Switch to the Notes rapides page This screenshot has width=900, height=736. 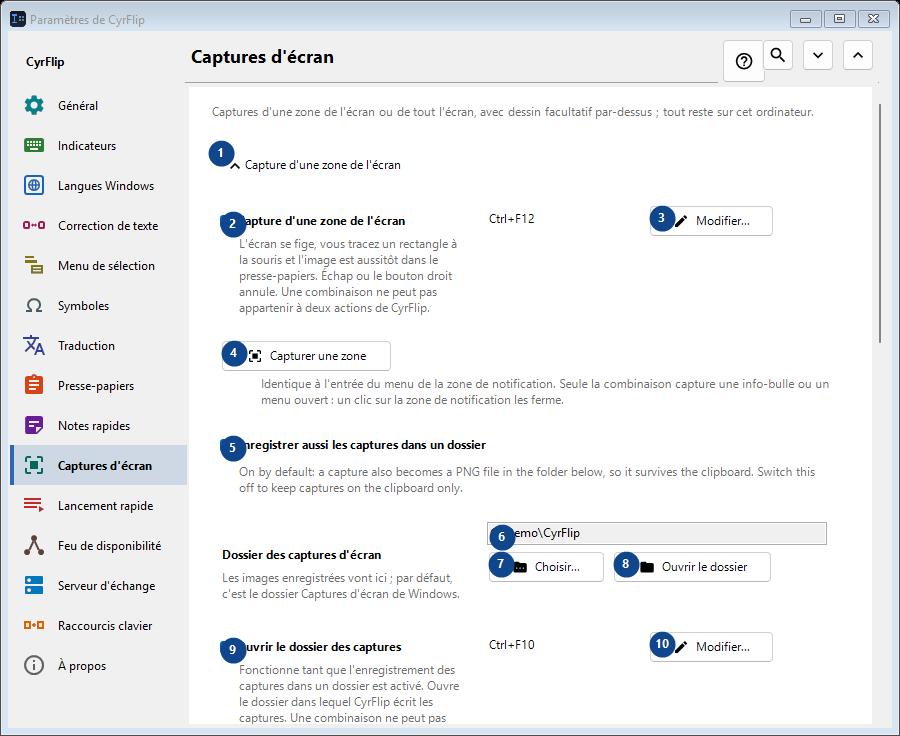[x=99, y=425]
